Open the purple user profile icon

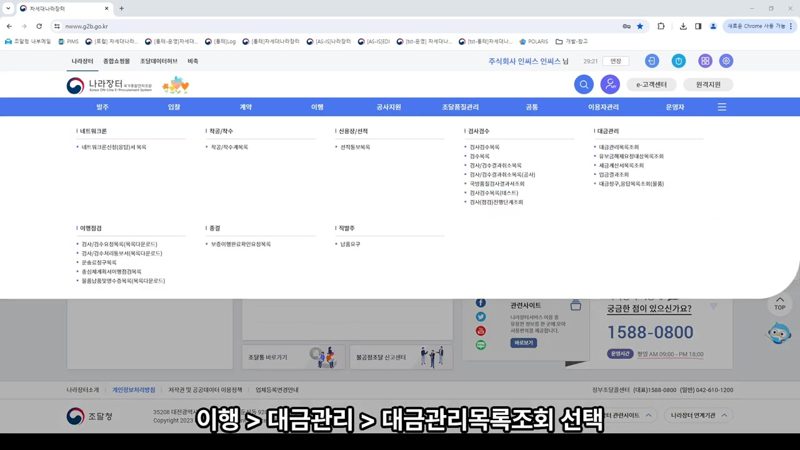(610, 85)
